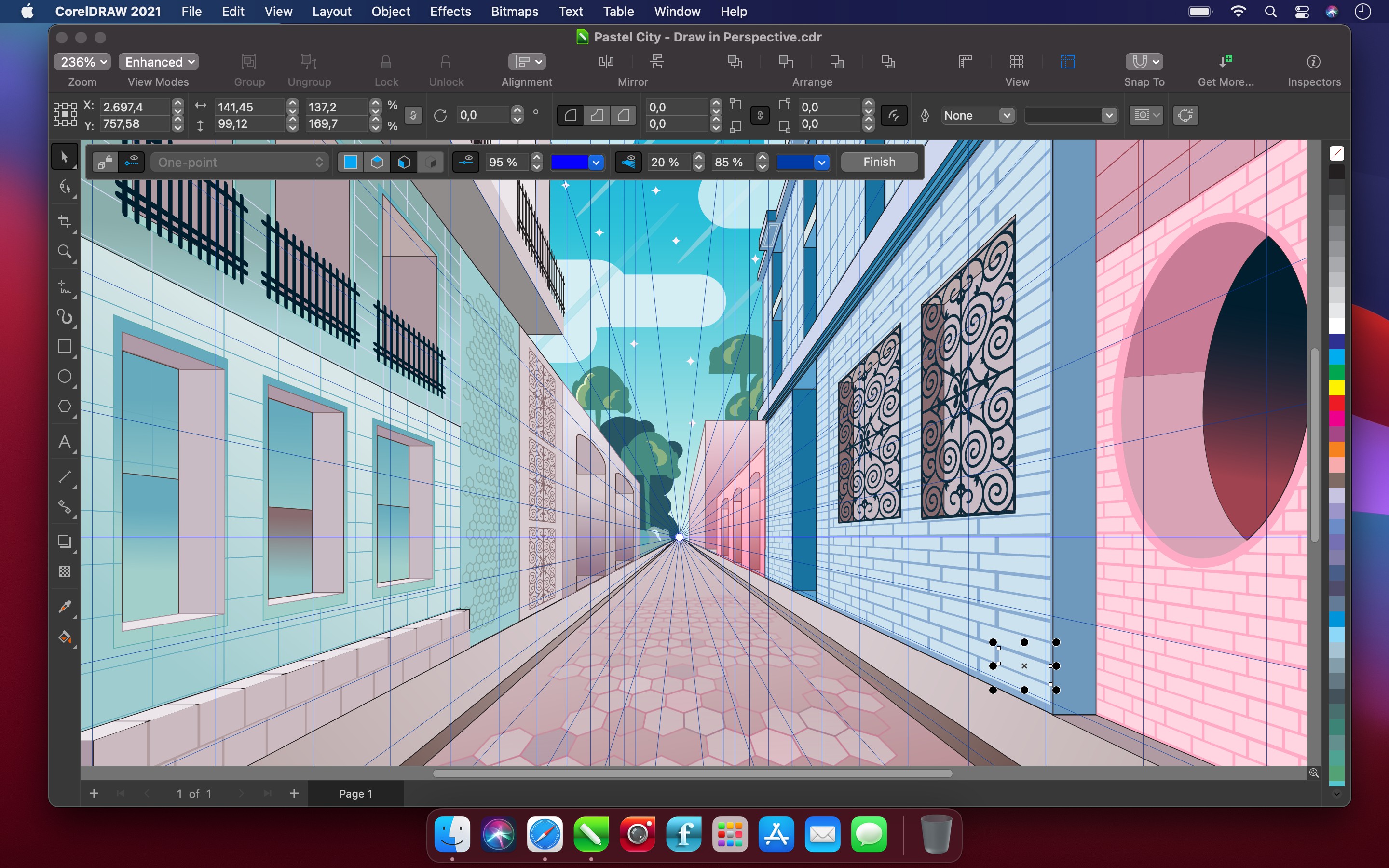
Task: Select the Rectangle tool
Action: point(65,348)
